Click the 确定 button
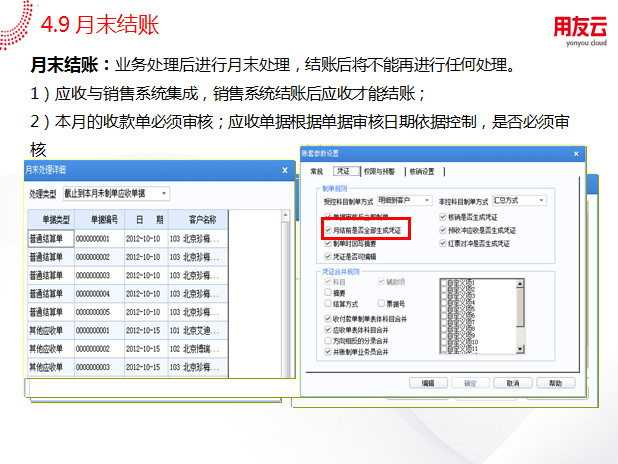618x464 pixels. coord(470,383)
